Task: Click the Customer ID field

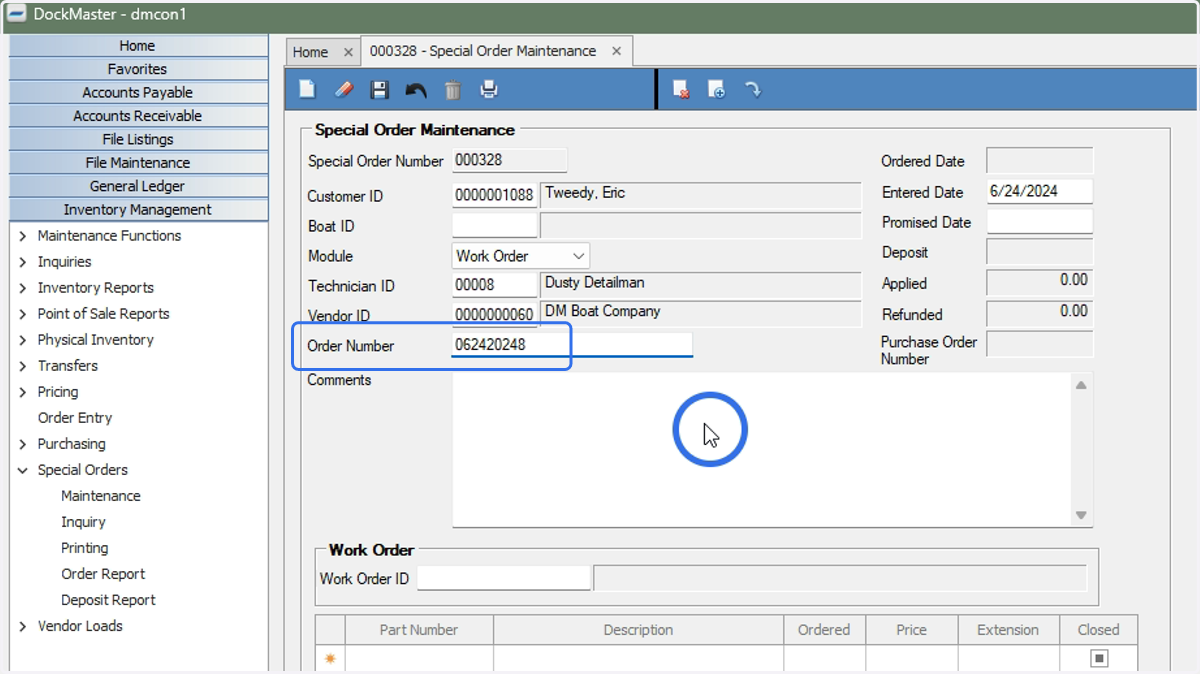Action: click(494, 196)
